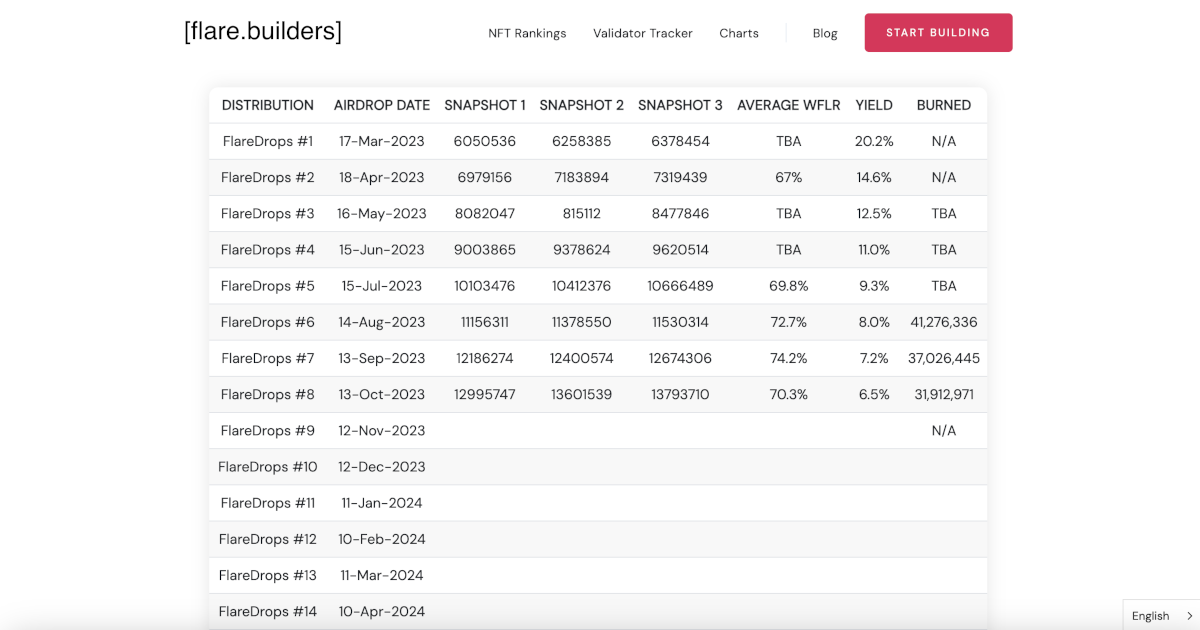The image size is (1200, 630).
Task: Expand the English language selector
Action: pos(1153,616)
